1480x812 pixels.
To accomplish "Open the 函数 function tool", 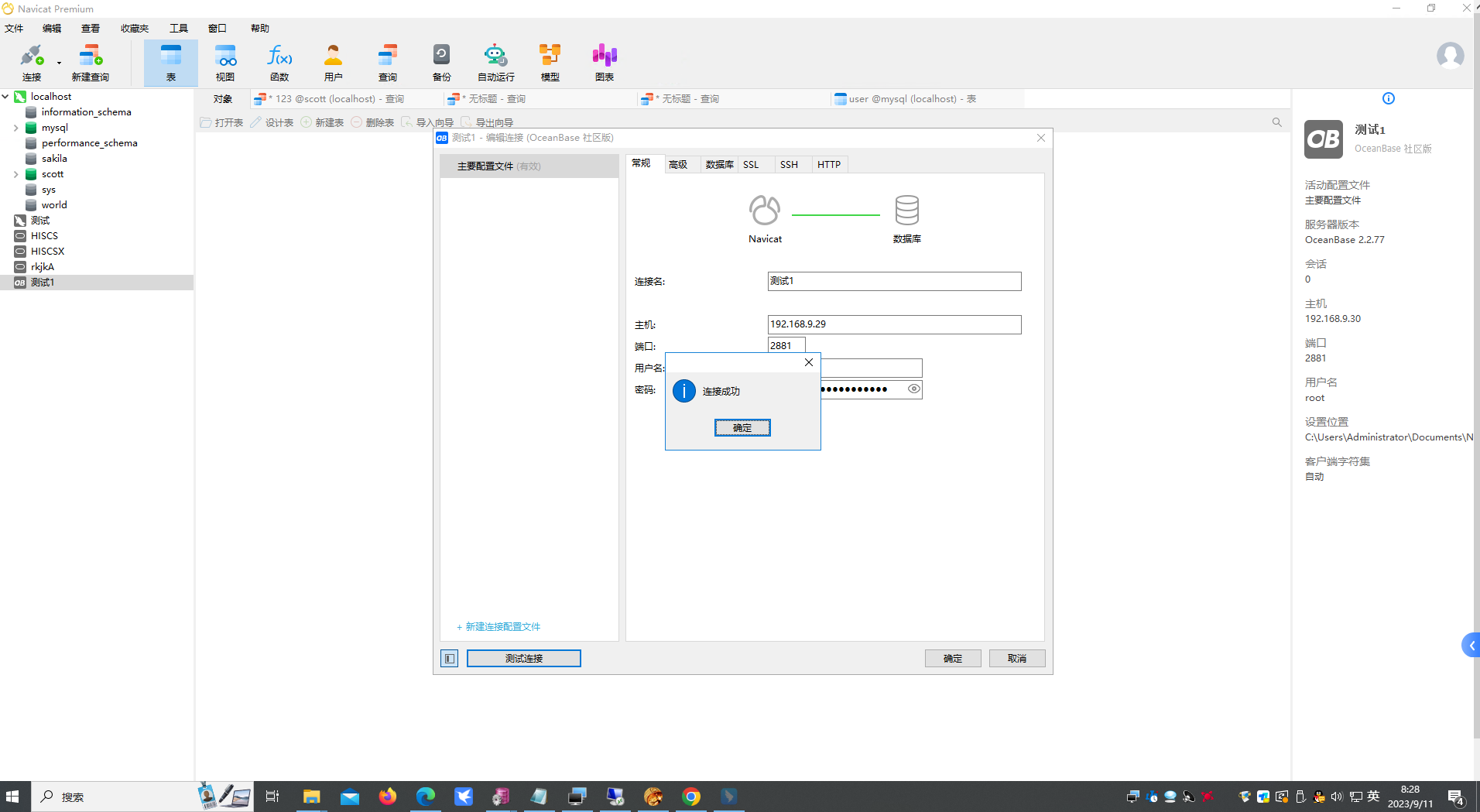I will tap(279, 62).
